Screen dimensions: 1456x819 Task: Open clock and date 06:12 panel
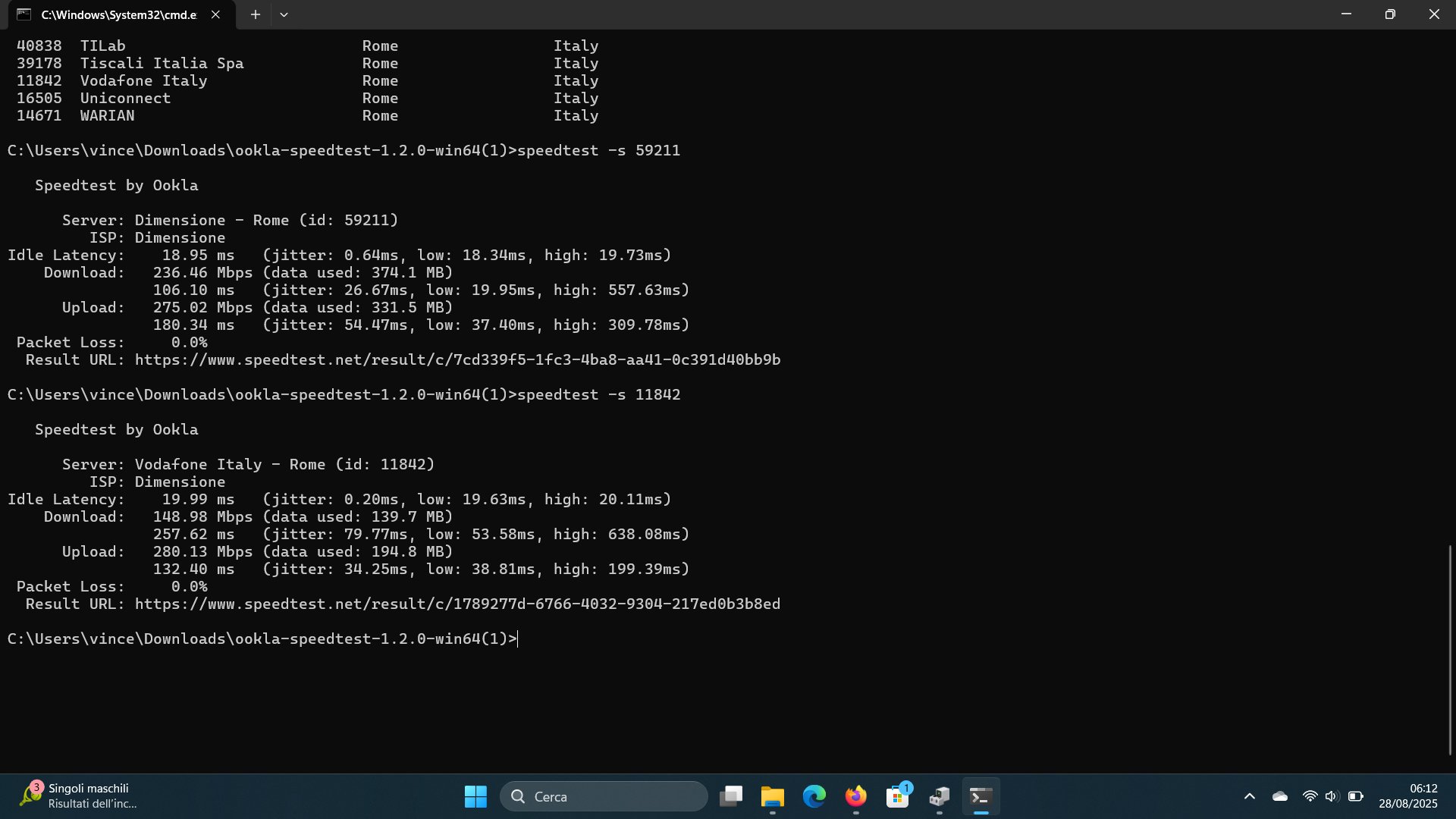[1407, 796]
